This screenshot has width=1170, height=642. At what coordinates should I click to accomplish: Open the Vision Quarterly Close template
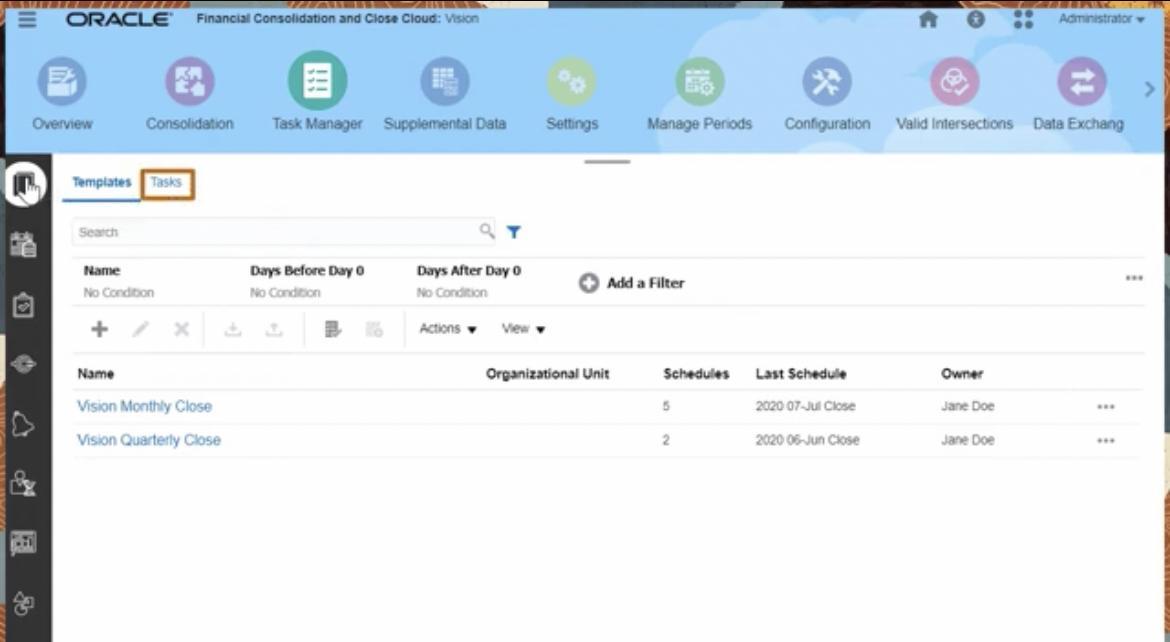pyautogui.click(x=148, y=440)
